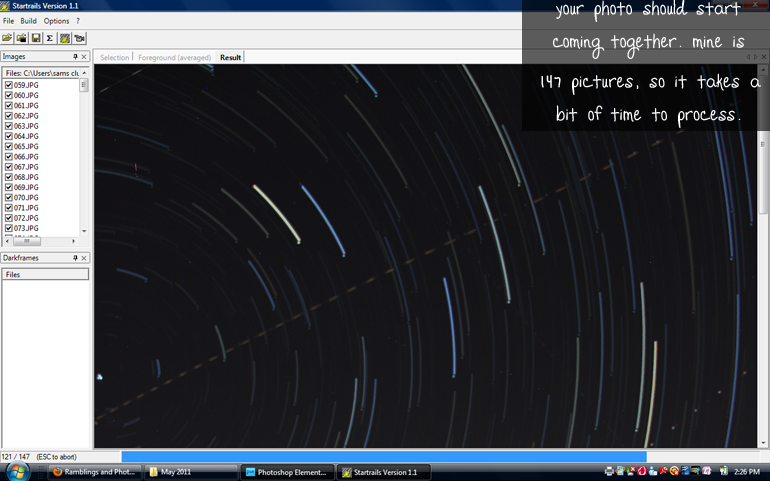This screenshot has height=481, width=770.
Task: Toggle the 061.JPG checkbox
Action: click(8, 106)
